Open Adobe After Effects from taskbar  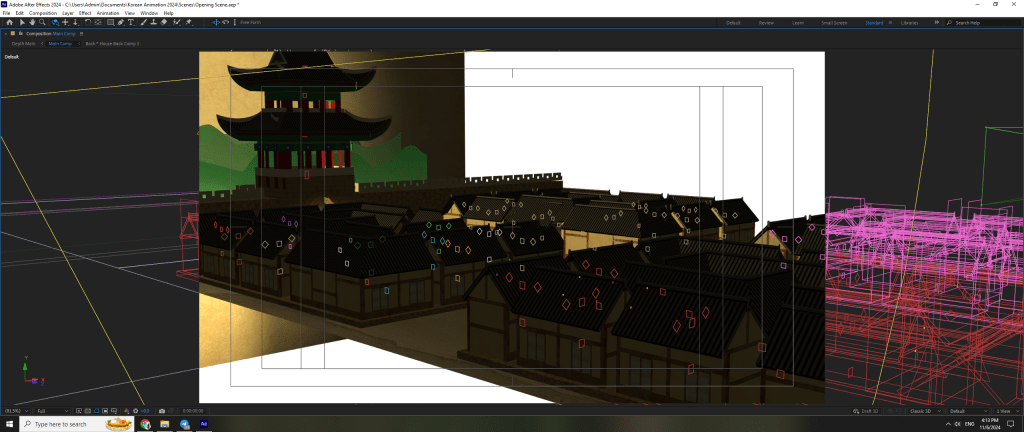click(204, 424)
